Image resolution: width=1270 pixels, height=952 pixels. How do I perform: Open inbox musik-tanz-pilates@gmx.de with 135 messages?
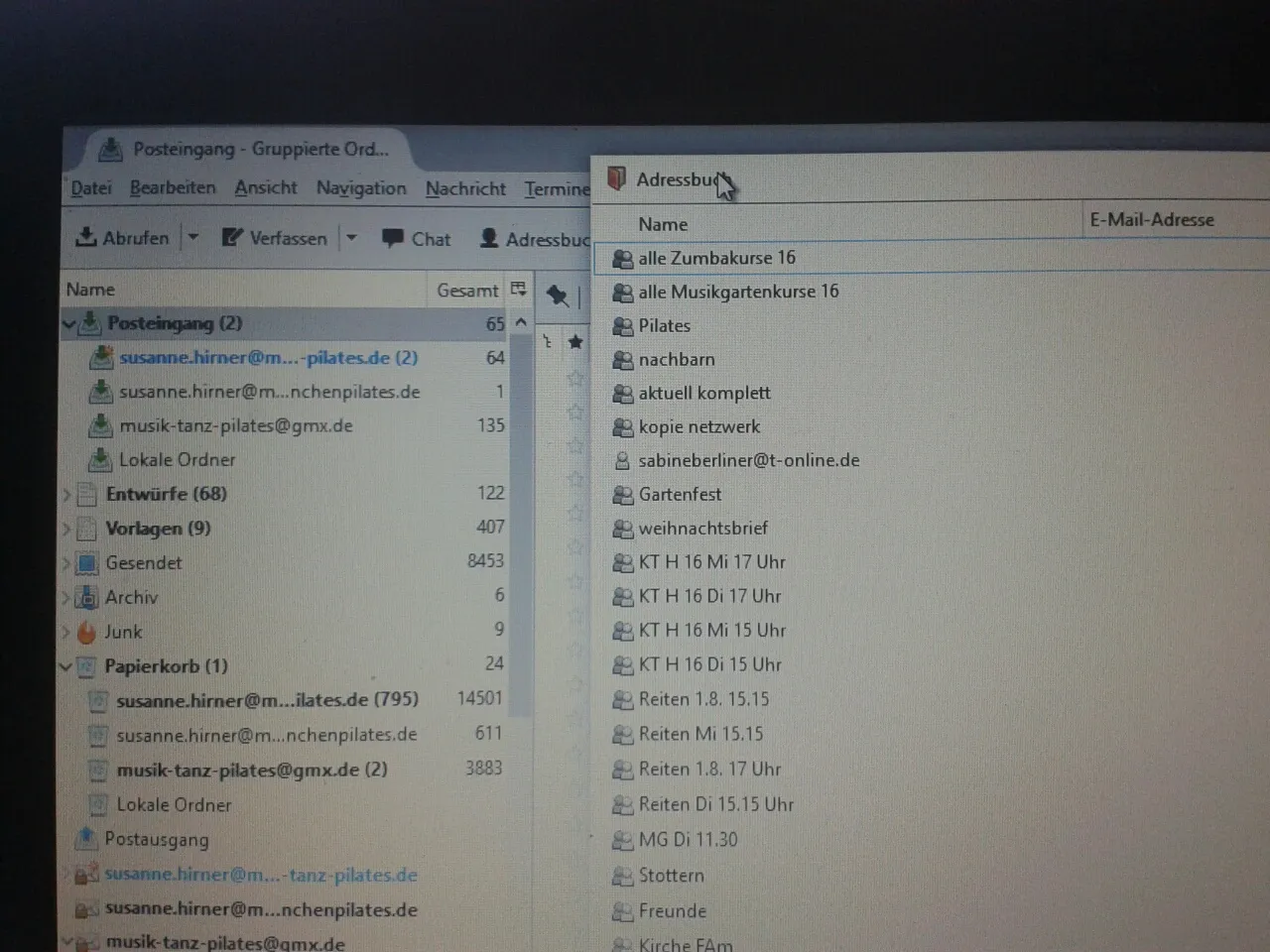pyautogui.click(x=236, y=425)
